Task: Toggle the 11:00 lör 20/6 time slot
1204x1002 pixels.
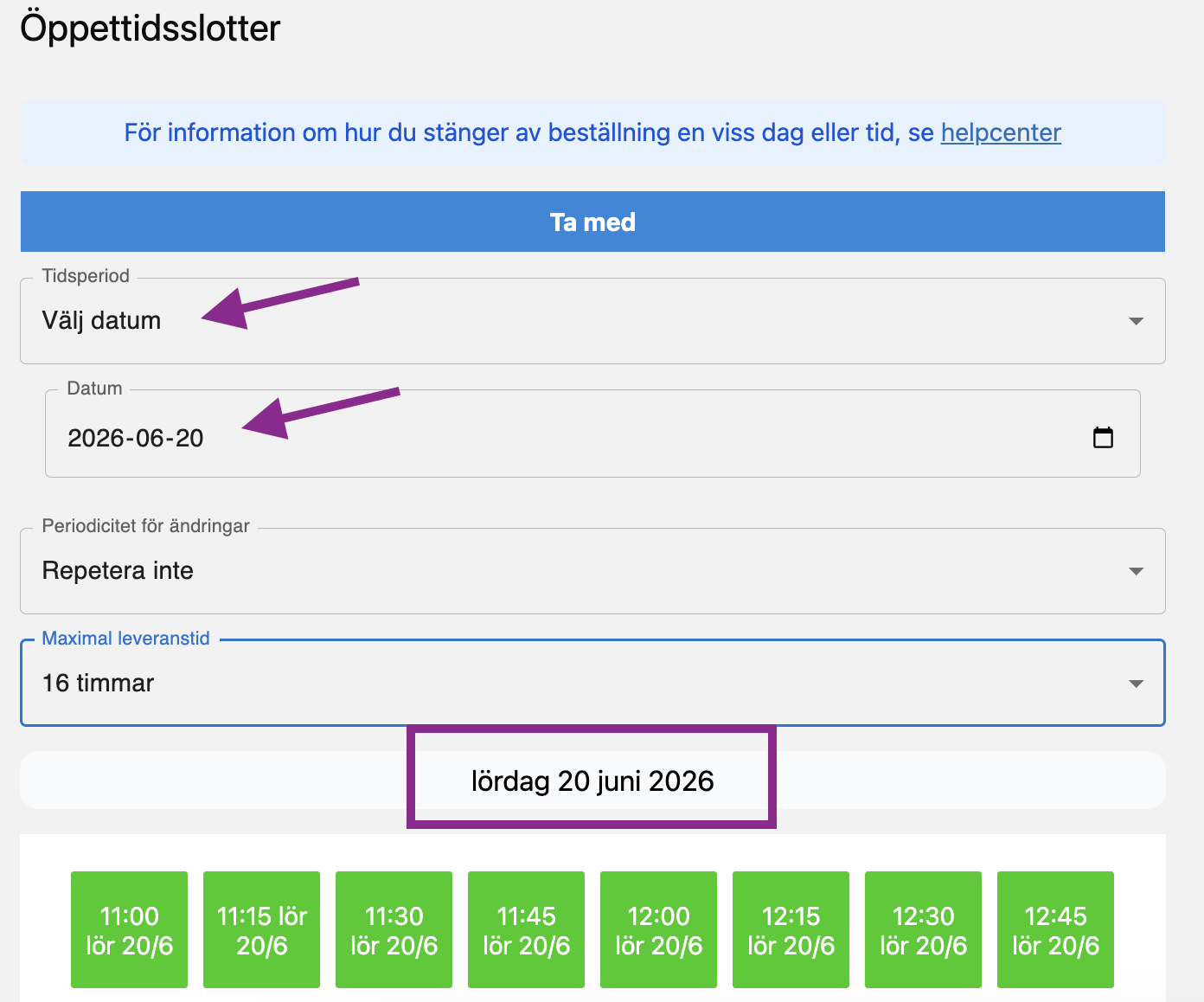Action: coord(130,930)
